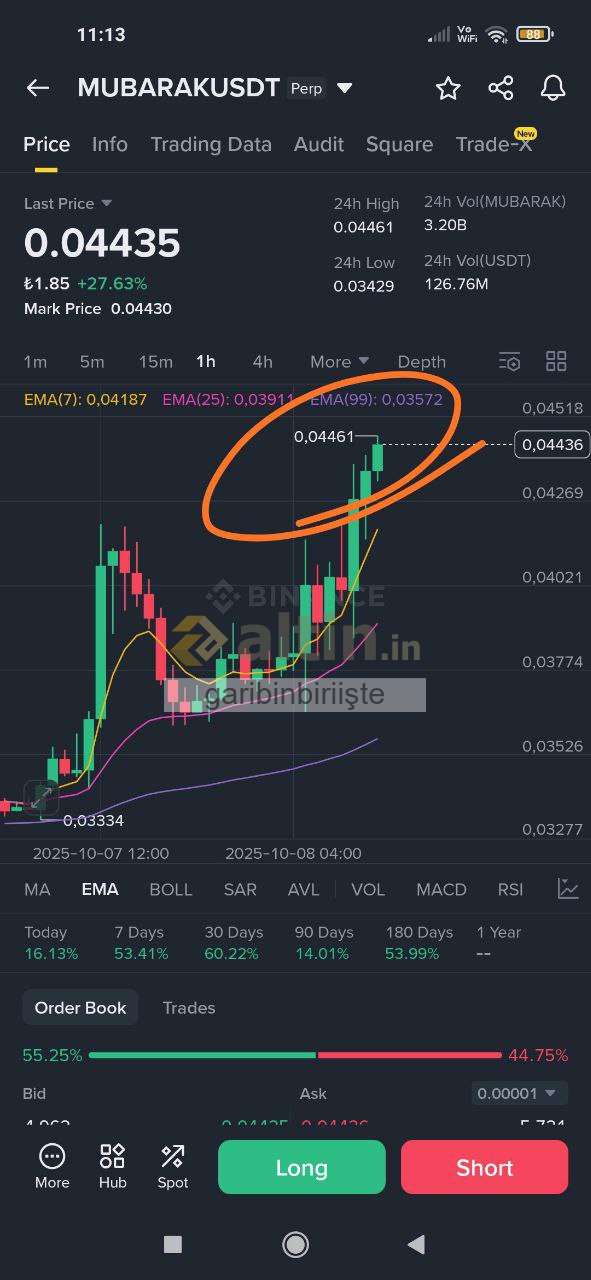
Task: Add MUBARAKUSDT to favorites with star icon
Action: (x=448, y=88)
